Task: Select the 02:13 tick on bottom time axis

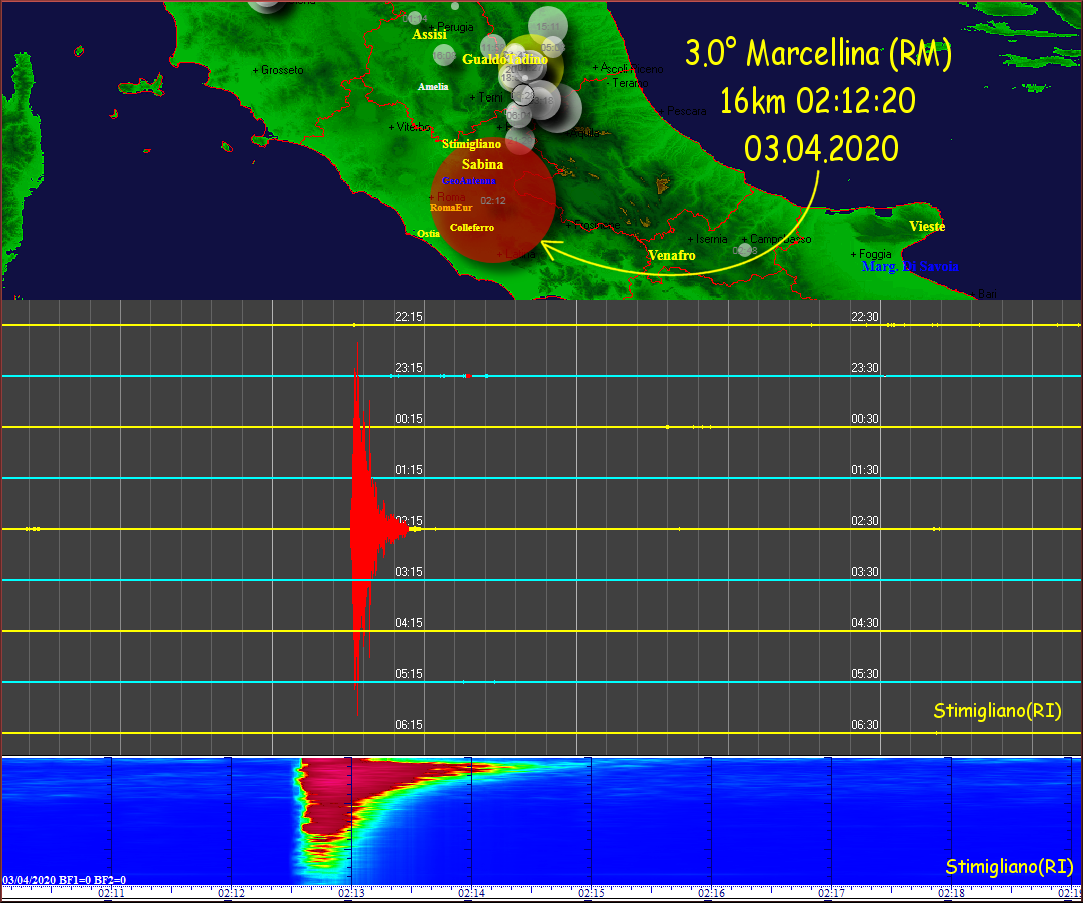Action: tap(351, 892)
